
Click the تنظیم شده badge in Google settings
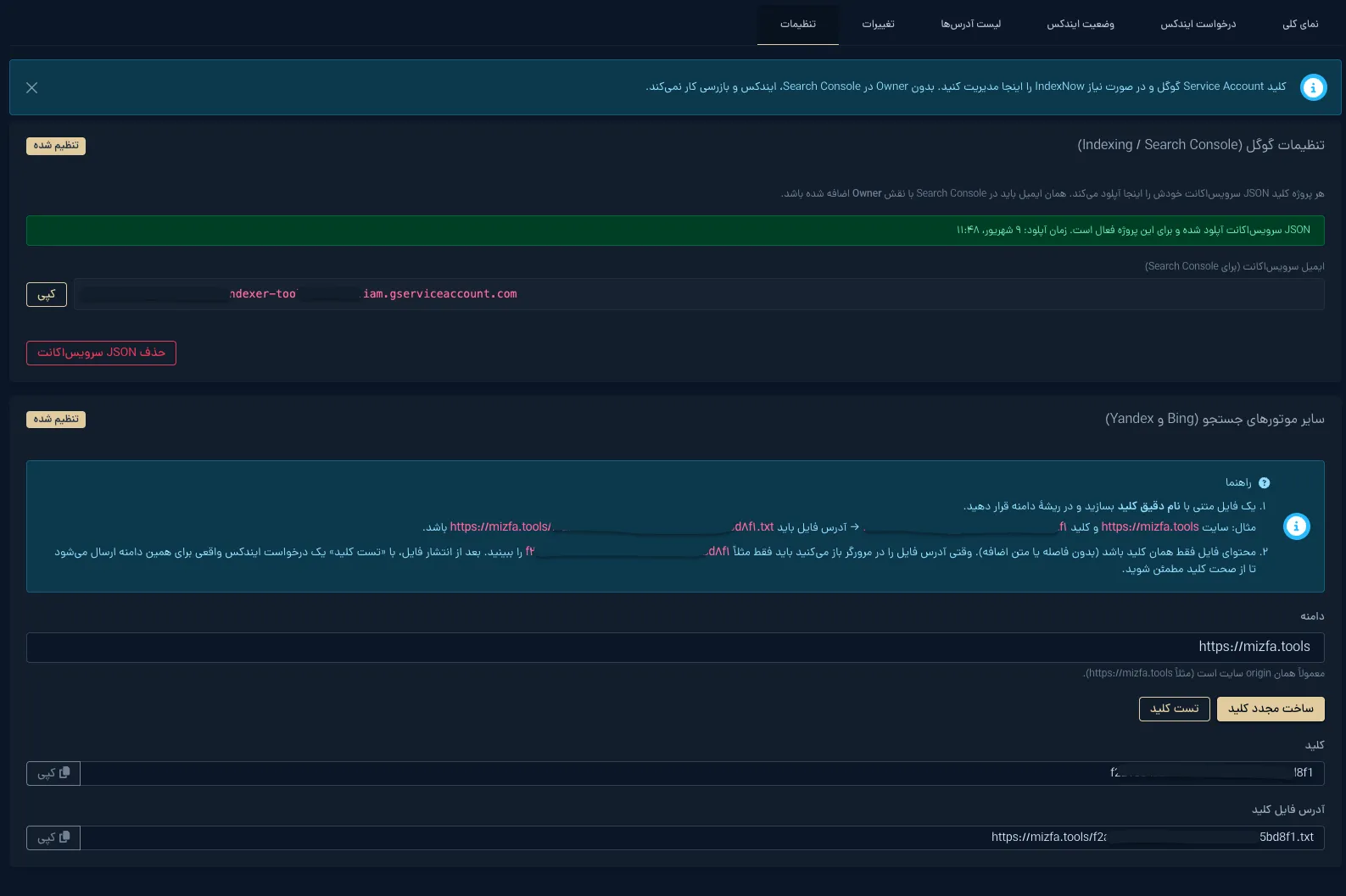(x=56, y=146)
